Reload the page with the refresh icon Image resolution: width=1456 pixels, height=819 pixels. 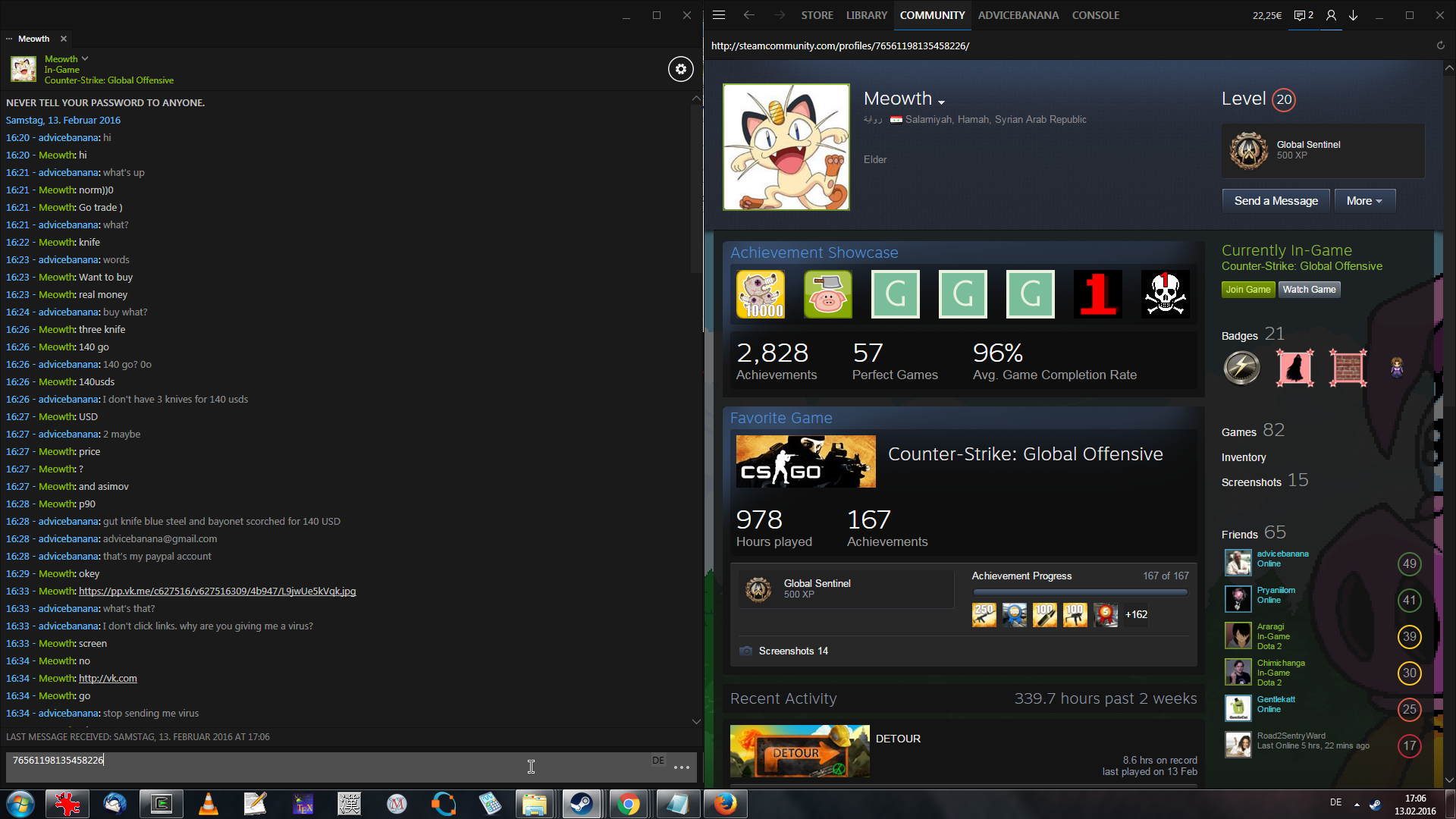[x=1440, y=45]
